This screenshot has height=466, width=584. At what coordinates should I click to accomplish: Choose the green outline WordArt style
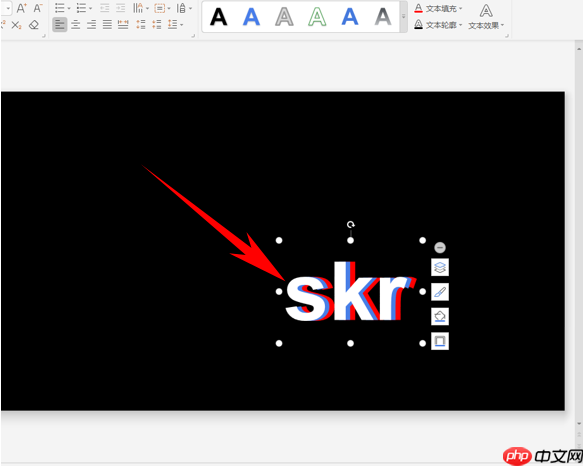[317, 17]
